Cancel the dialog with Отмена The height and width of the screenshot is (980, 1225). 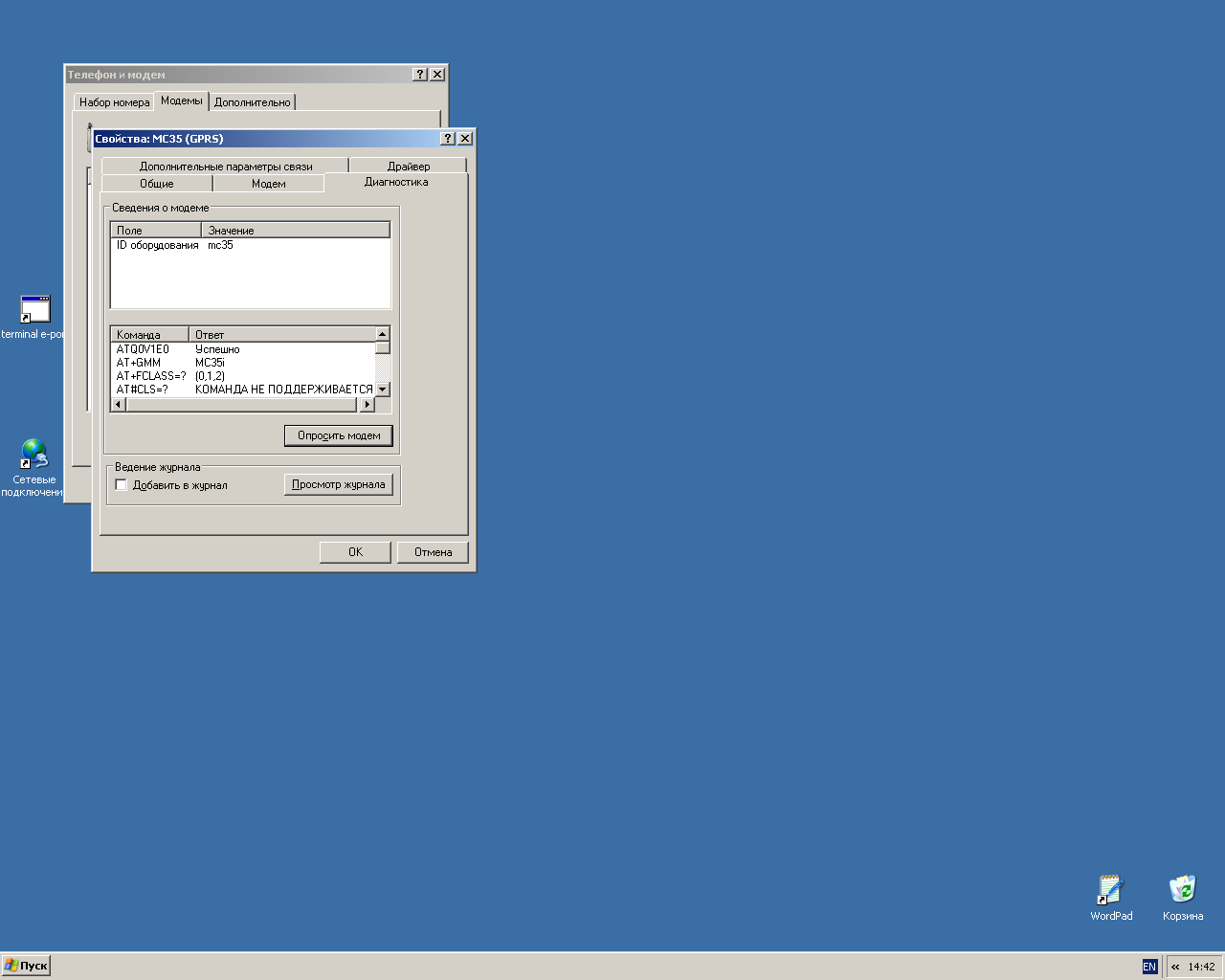pos(433,552)
